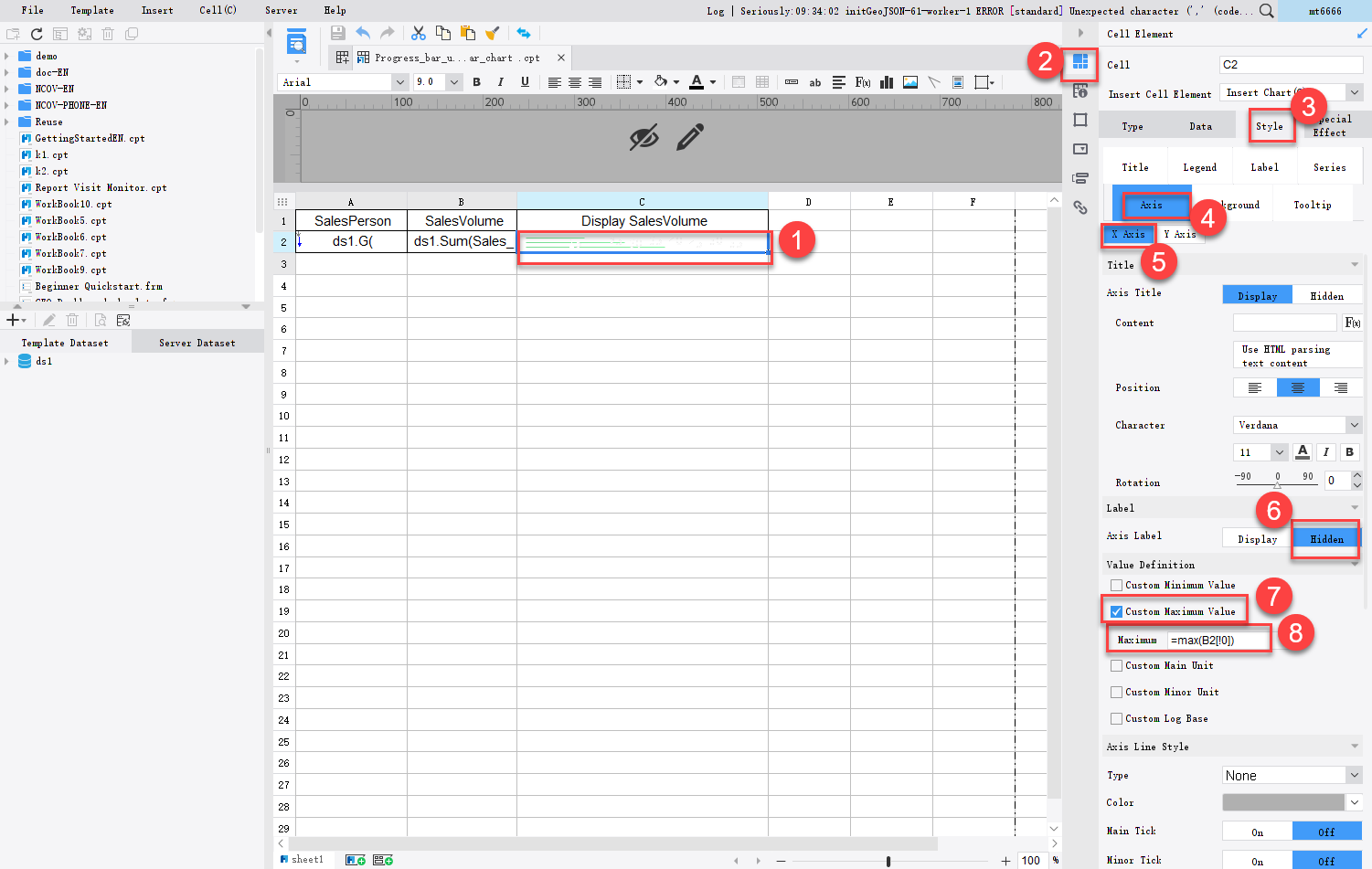Screen dimensions: 1372x869
Task: Open the search icon in the top bar
Action: (x=1267, y=11)
